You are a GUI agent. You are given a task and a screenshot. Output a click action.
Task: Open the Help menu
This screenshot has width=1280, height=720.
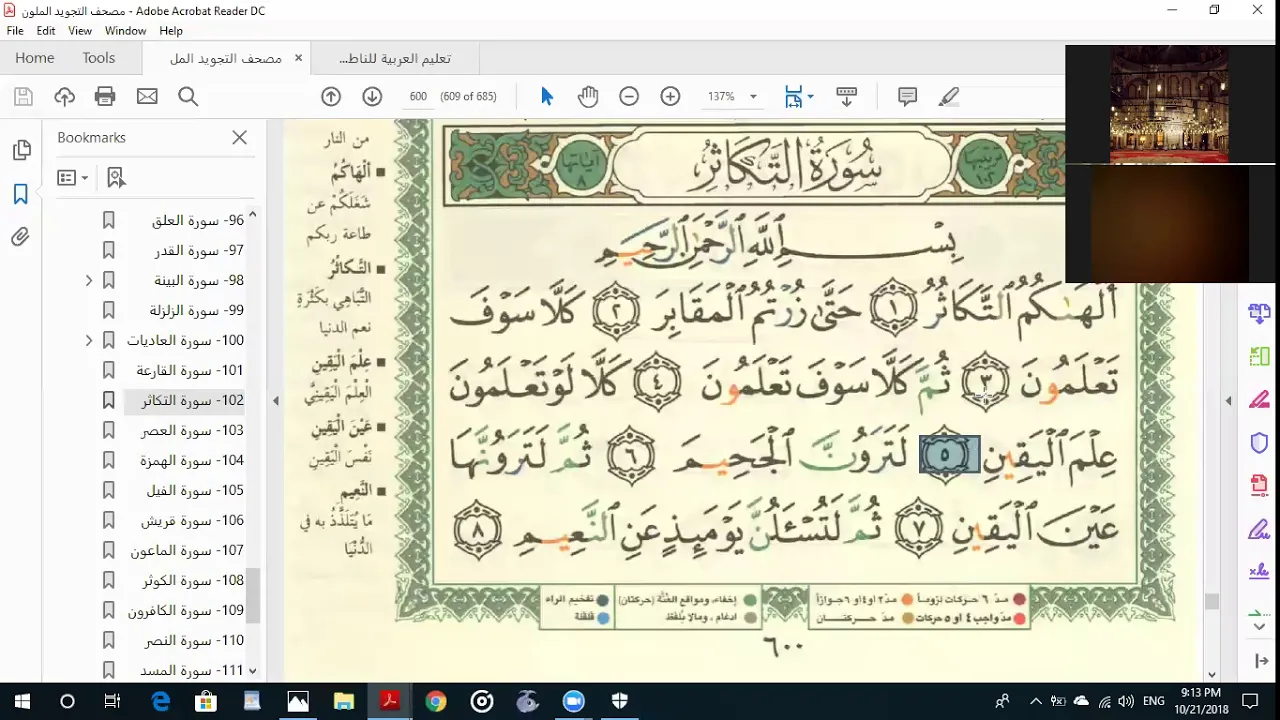(x=171, y=31)
